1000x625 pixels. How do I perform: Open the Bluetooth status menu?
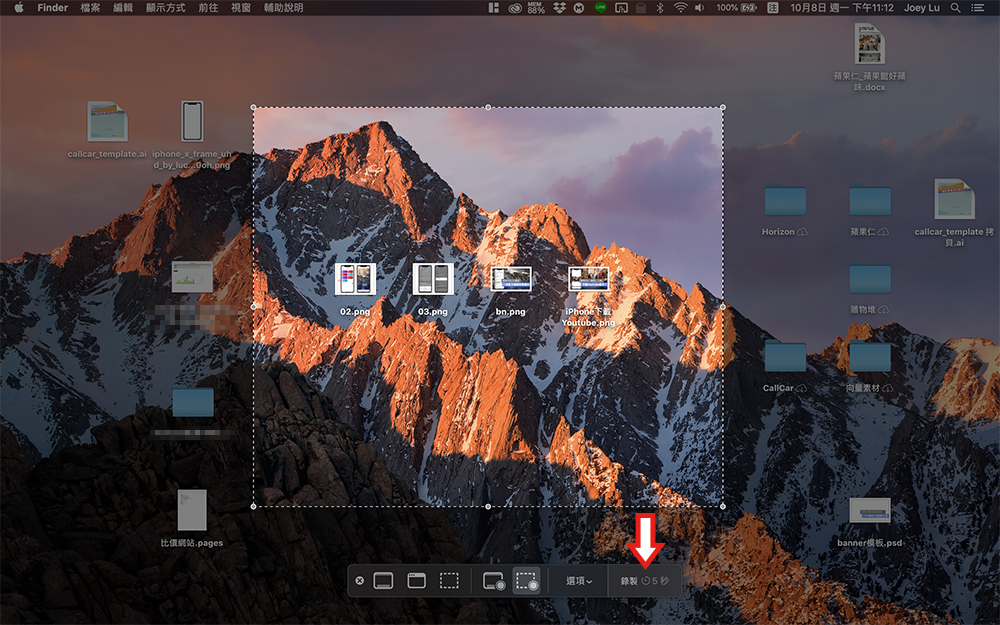click(x=660, y=8)
